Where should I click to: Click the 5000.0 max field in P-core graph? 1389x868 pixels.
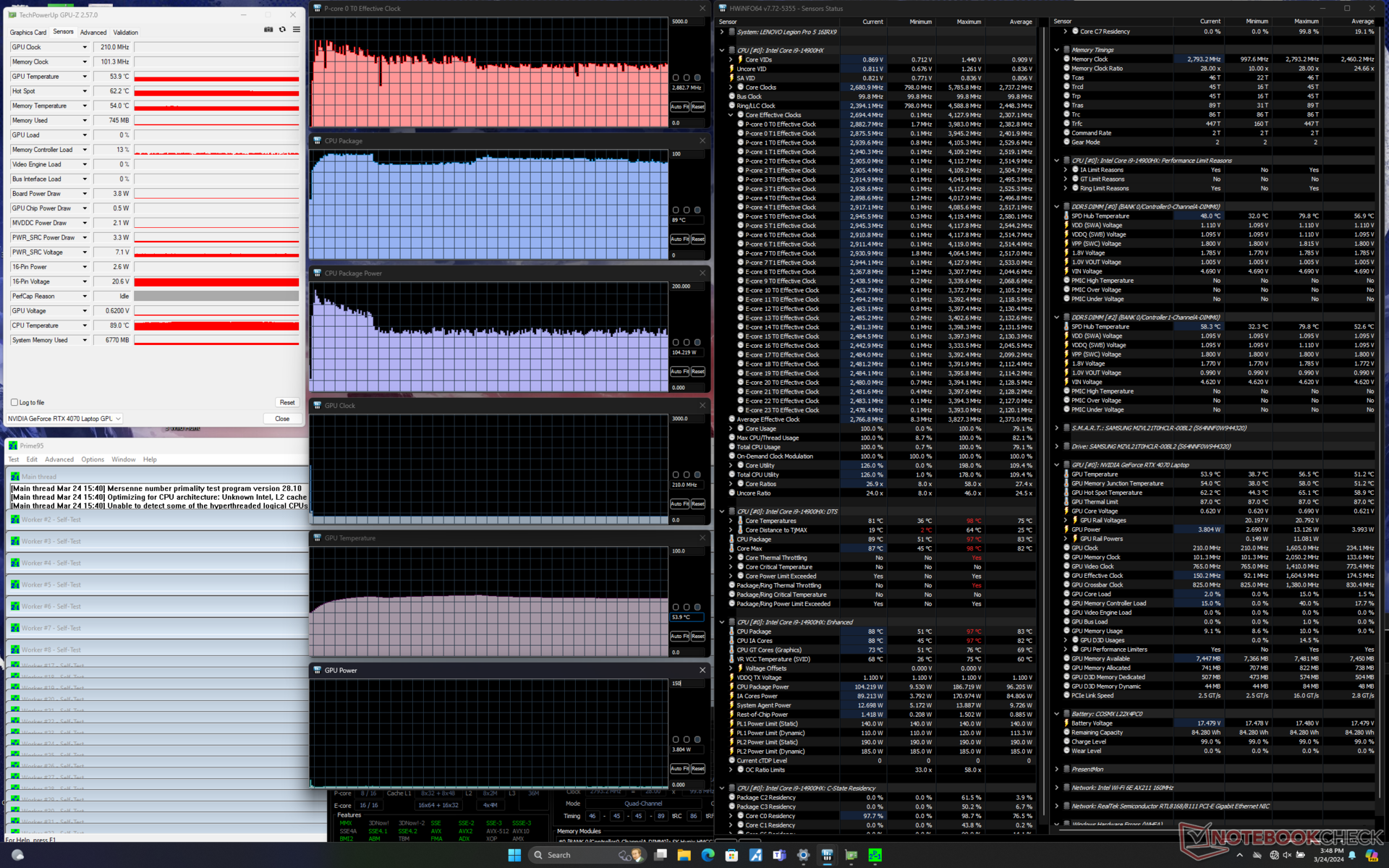pos(687,22)
